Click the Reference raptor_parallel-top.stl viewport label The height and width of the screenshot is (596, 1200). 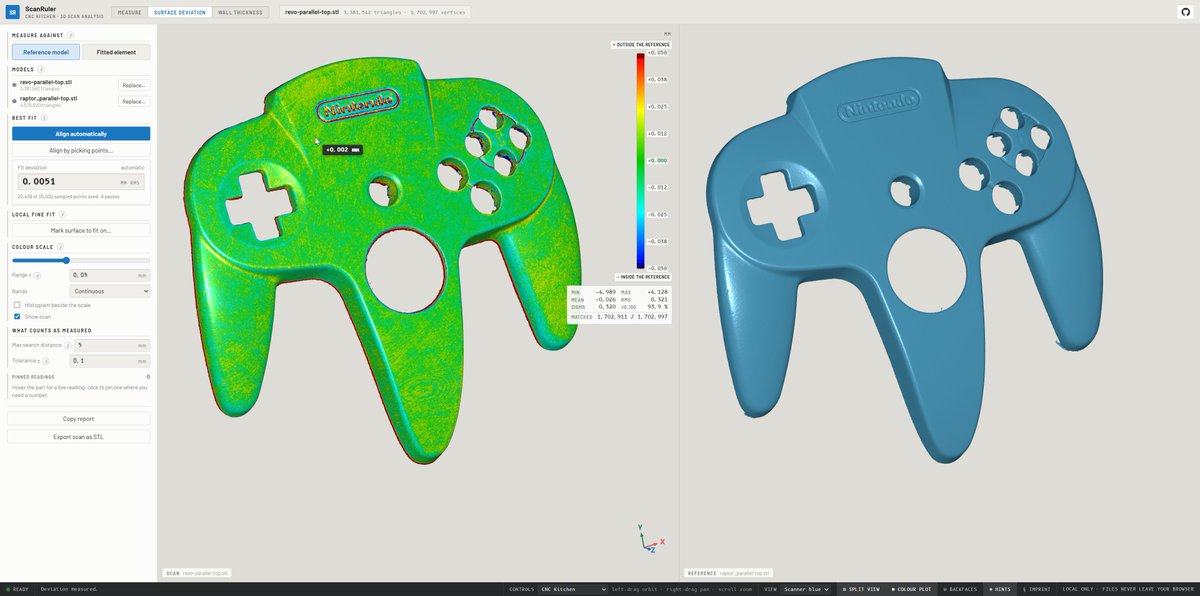pos(726,573)
